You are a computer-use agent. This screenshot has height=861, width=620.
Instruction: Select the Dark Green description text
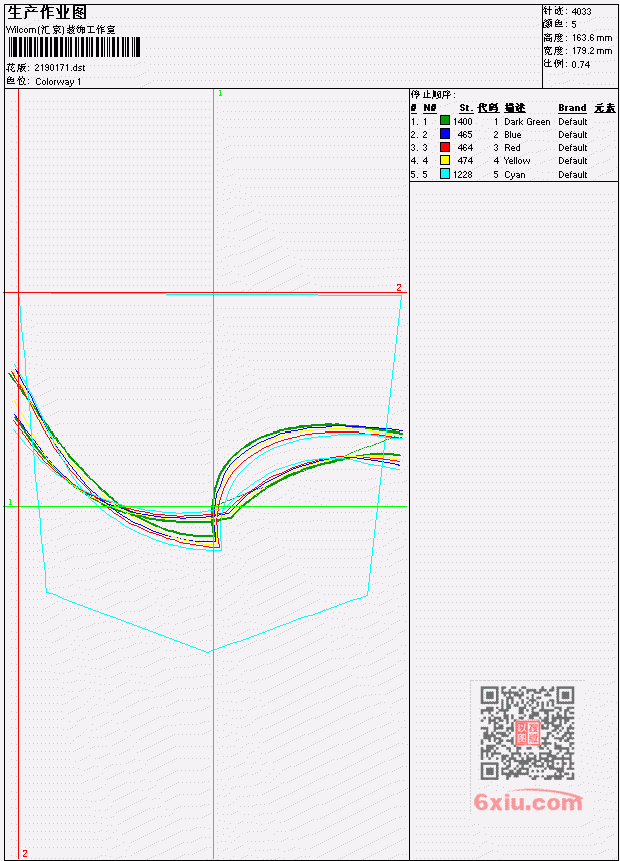(527, 122)
